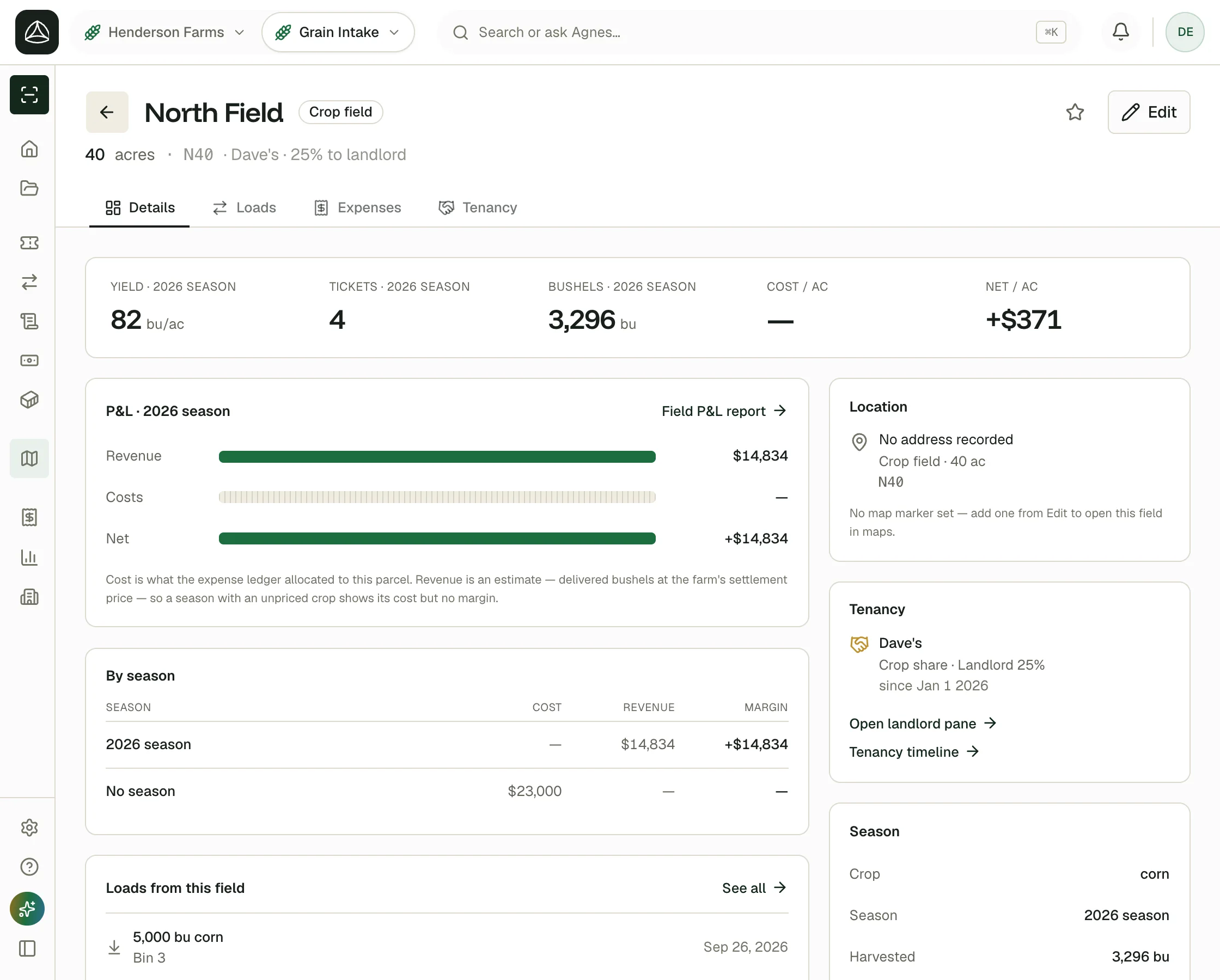
Task: Switch to the Expenses tab
Action: tap(358, 207)
